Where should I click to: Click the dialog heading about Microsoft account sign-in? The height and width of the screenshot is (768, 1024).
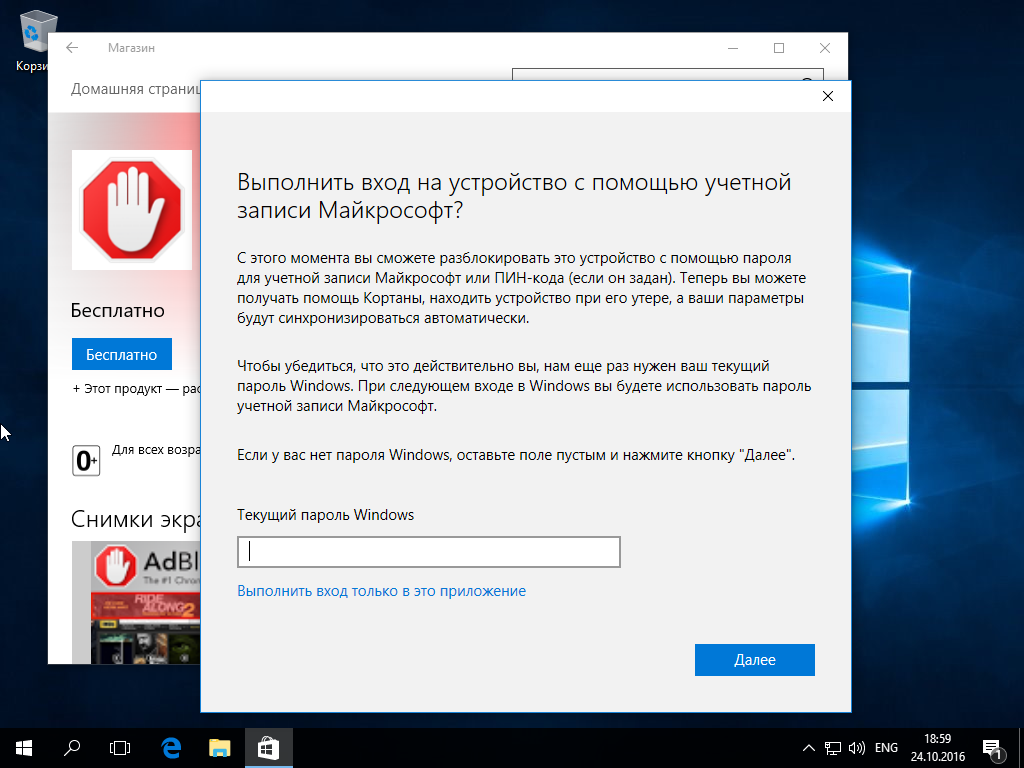[514, 196]
